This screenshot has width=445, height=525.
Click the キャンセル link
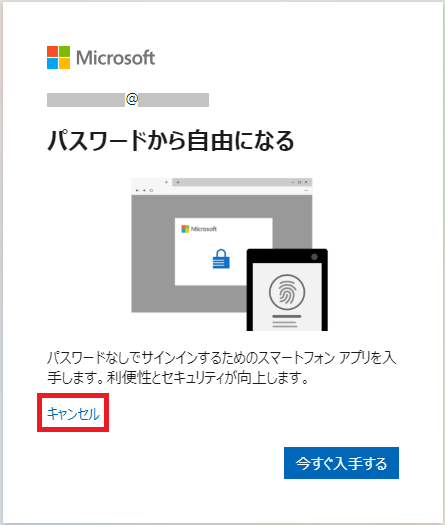click(73, 414)
